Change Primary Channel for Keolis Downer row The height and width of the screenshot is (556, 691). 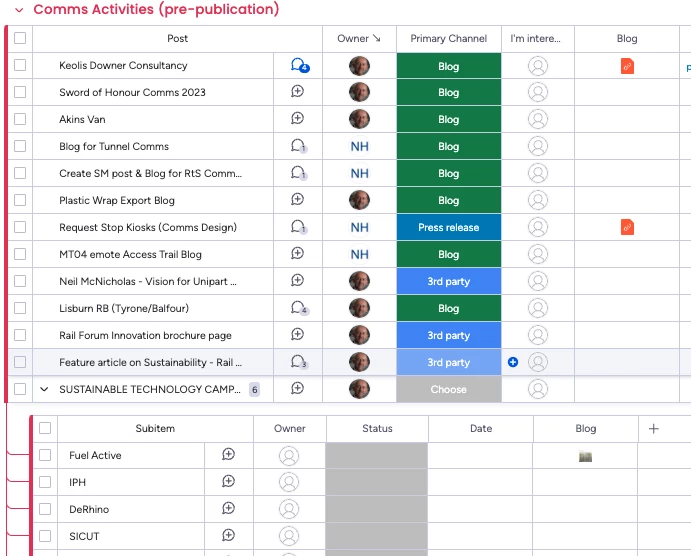(x=449, y=66)
